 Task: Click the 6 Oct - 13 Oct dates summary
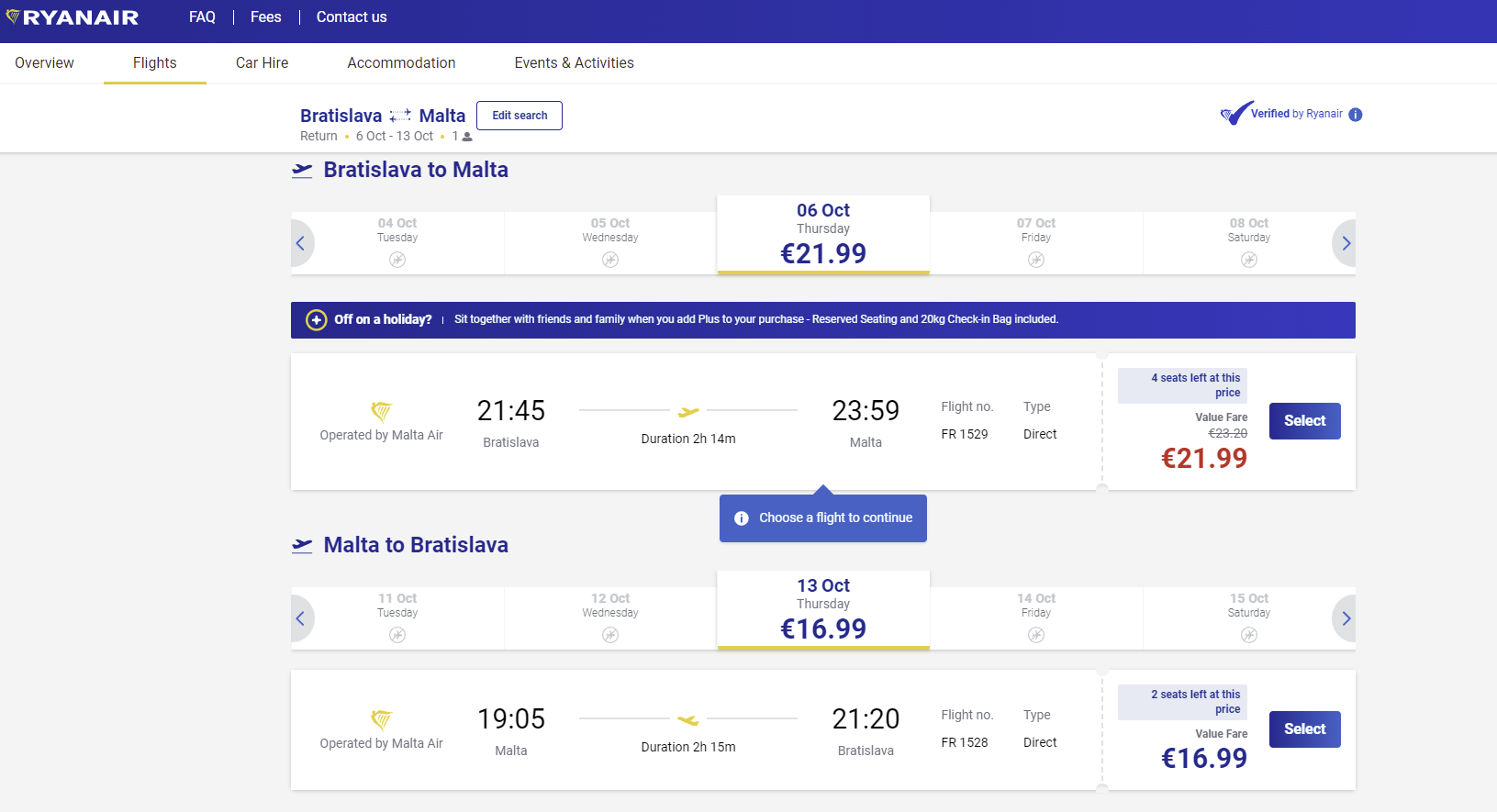395,136
